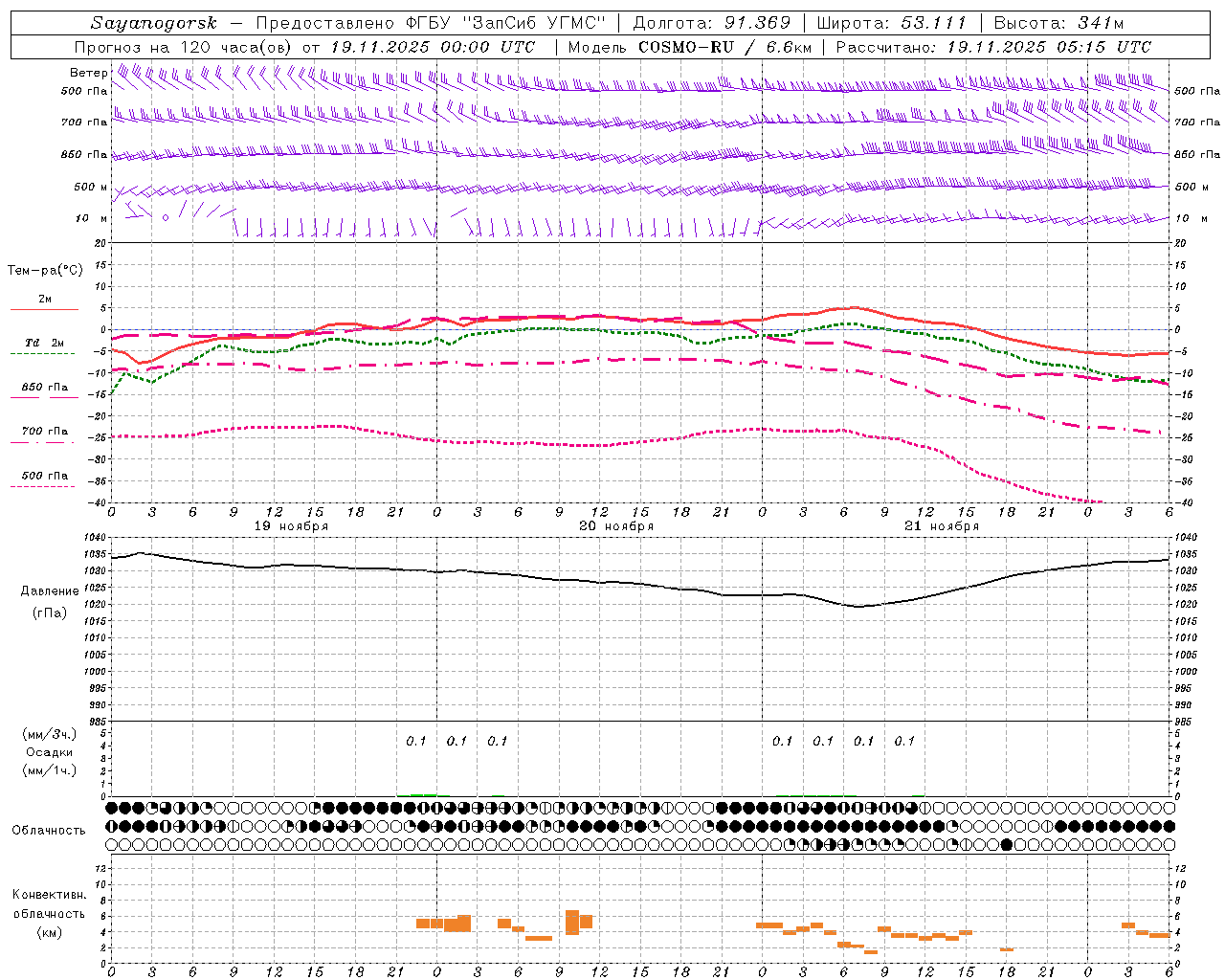Image resolution: width=1225 pixels, height=980 pixels.
Task: Click the '(км)' unit under convective cloudiness
Action: click(x=50, y=932)
